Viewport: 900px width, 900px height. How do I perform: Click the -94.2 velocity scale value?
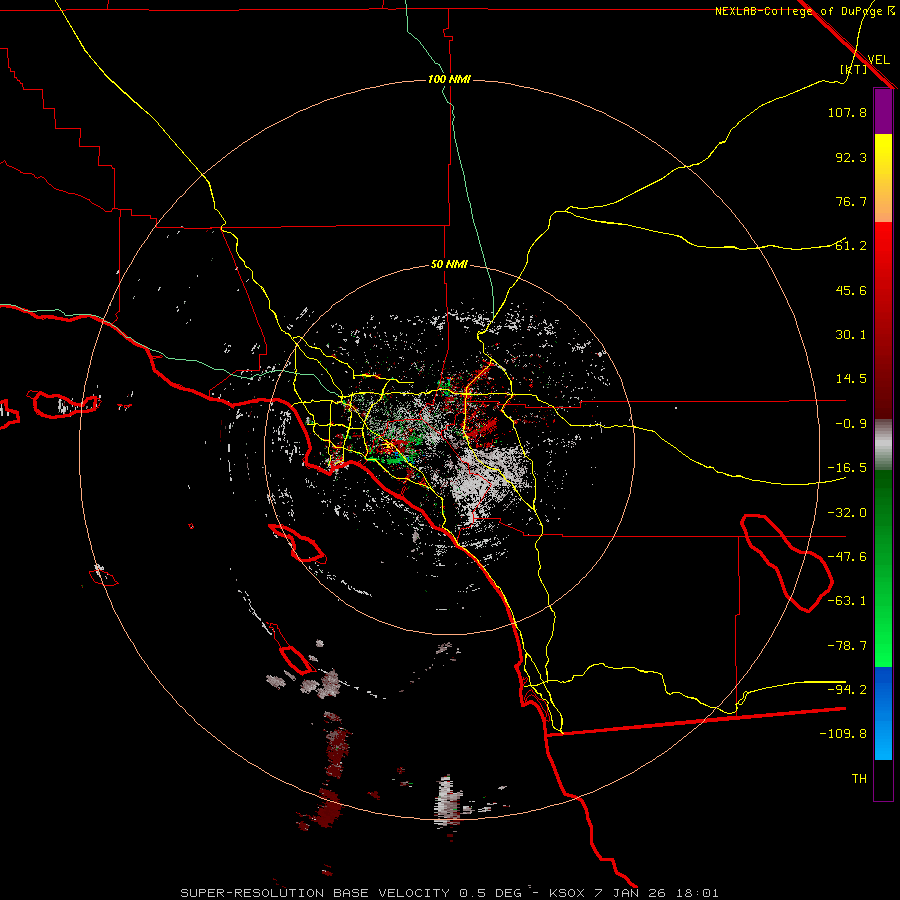click(x=847, y=689)
